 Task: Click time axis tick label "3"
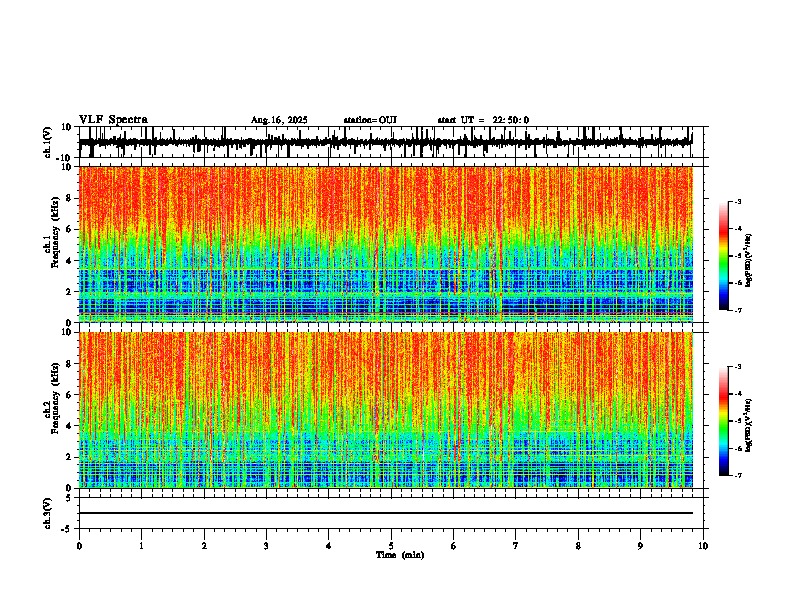point(266,546)
